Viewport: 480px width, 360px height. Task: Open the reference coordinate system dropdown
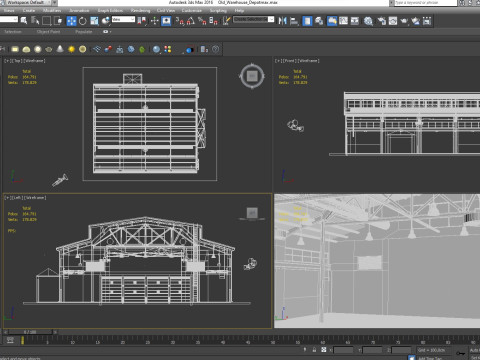(123, 20)
